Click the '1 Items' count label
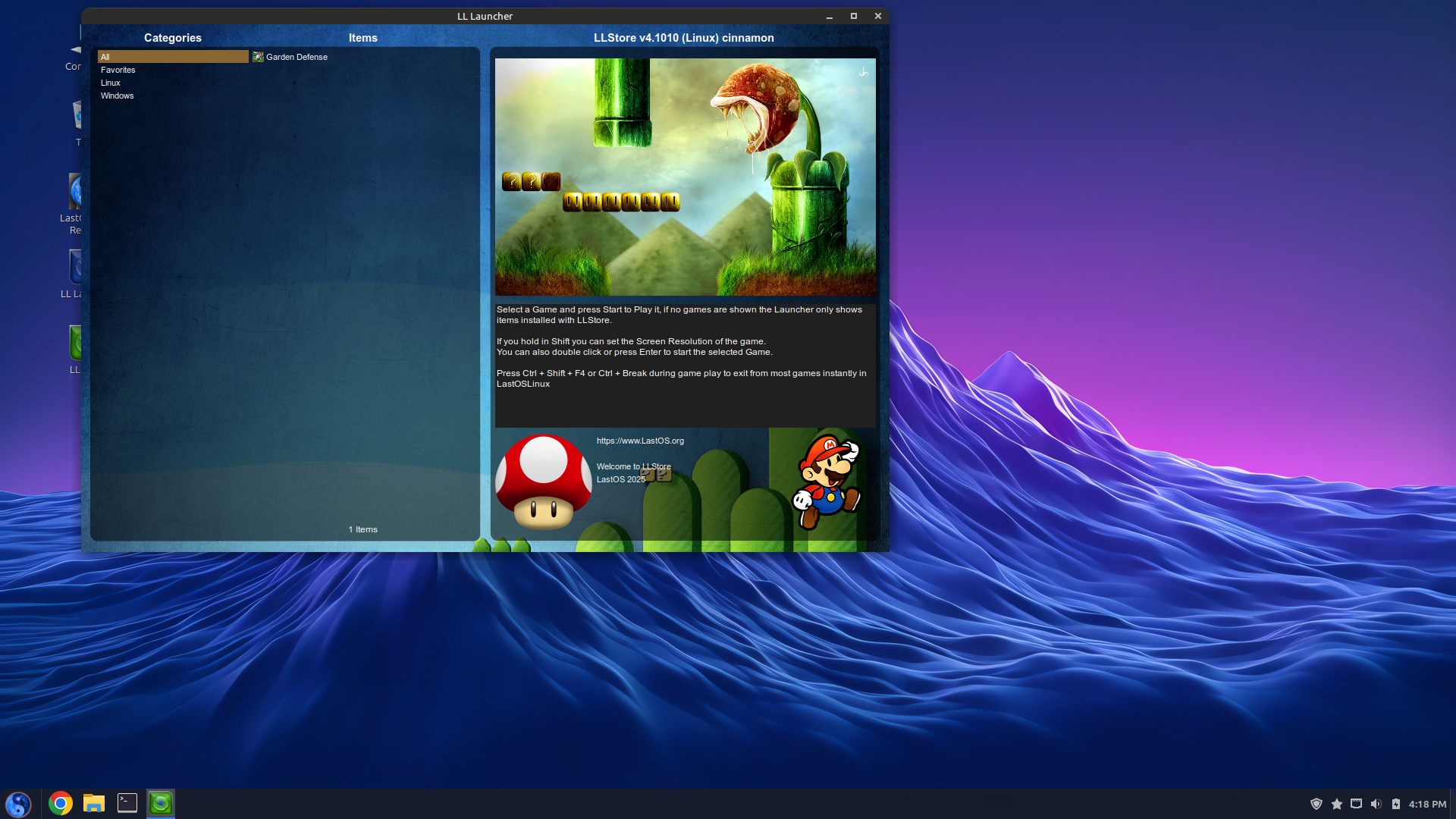The height and width of the screenshot is (819, 1456). pyautogui.click(x=362, y=529)
